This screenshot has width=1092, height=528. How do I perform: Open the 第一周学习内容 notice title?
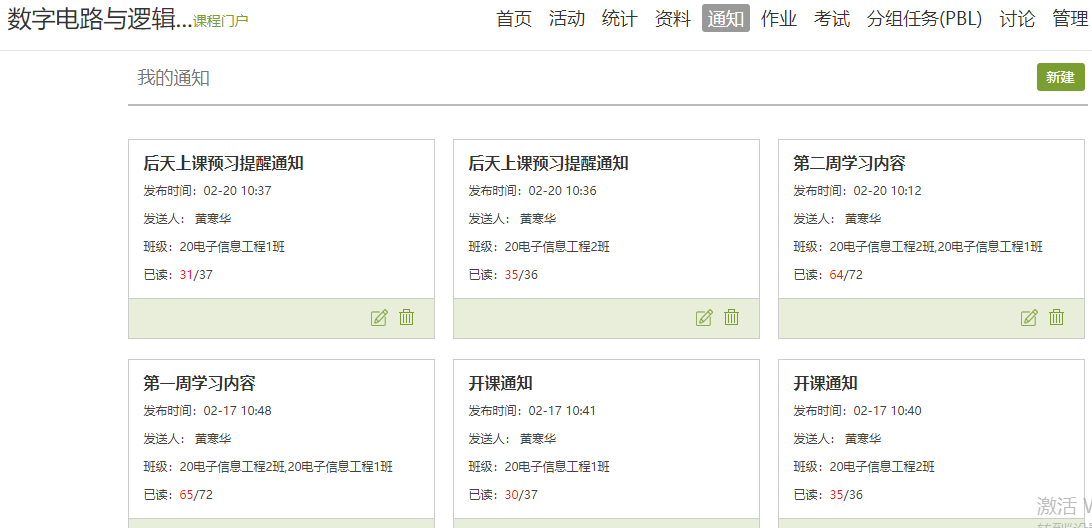(200, 383)
